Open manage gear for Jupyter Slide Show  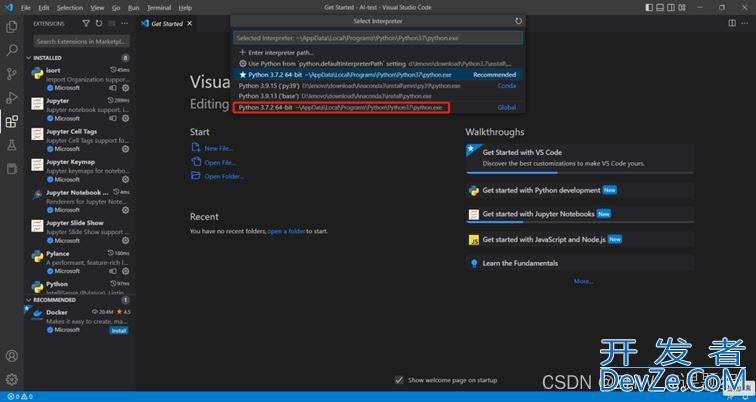pyautogui.click(x=125, y=241)
